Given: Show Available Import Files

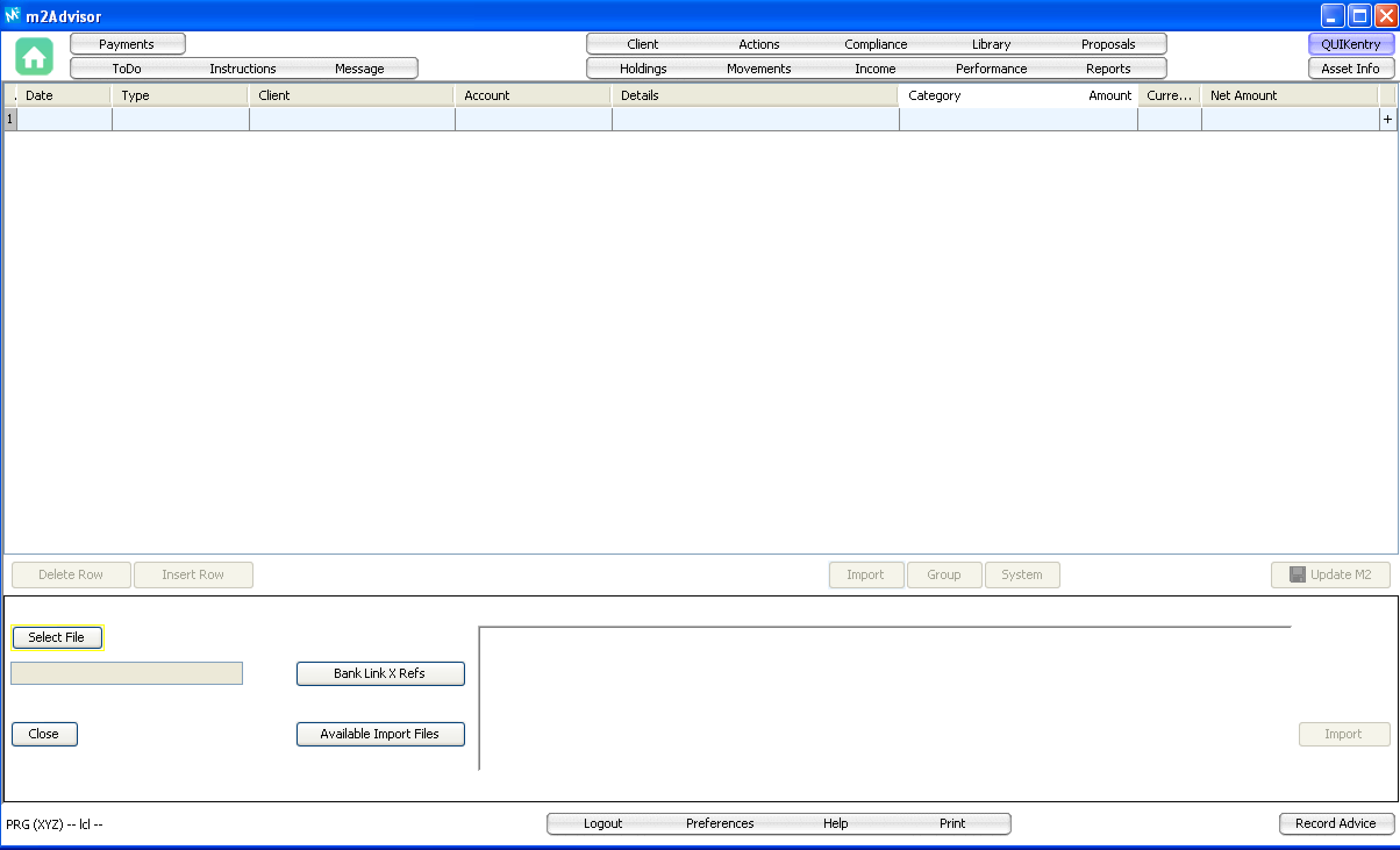Looking at the screenshot, I should coord(380,734).
